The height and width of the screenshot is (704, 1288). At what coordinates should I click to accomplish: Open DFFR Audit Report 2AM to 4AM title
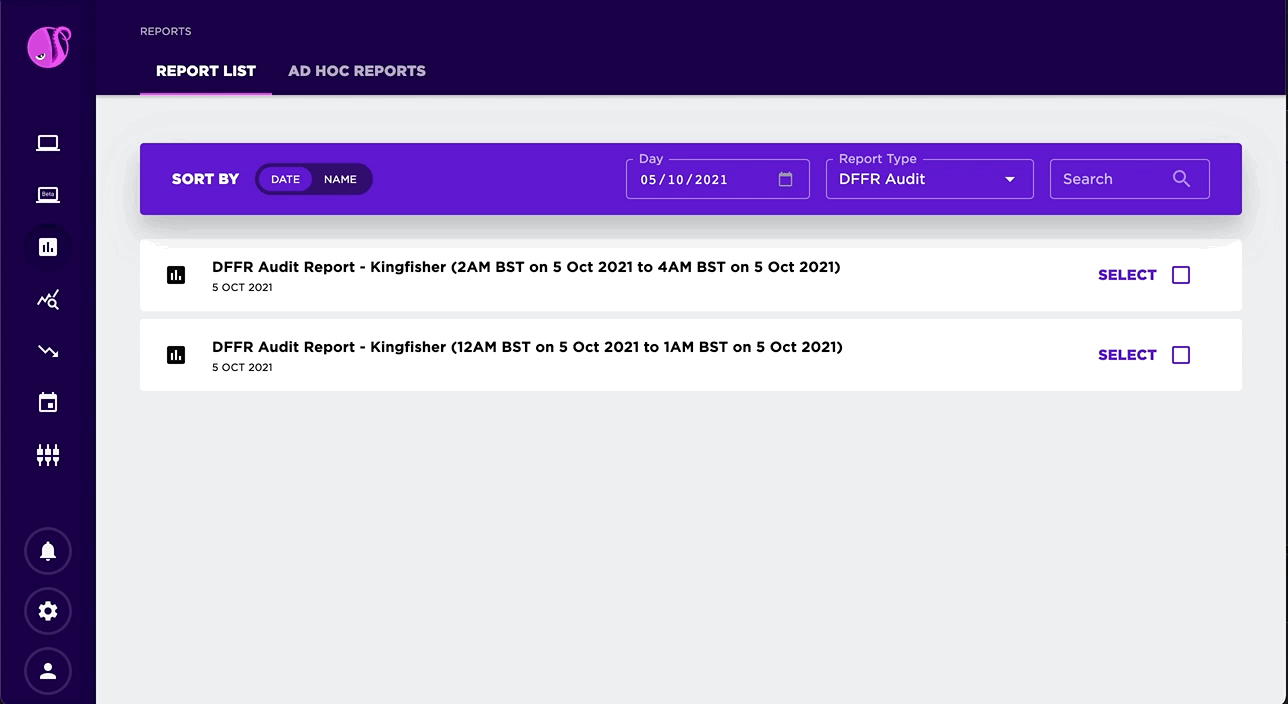(526, 267)
